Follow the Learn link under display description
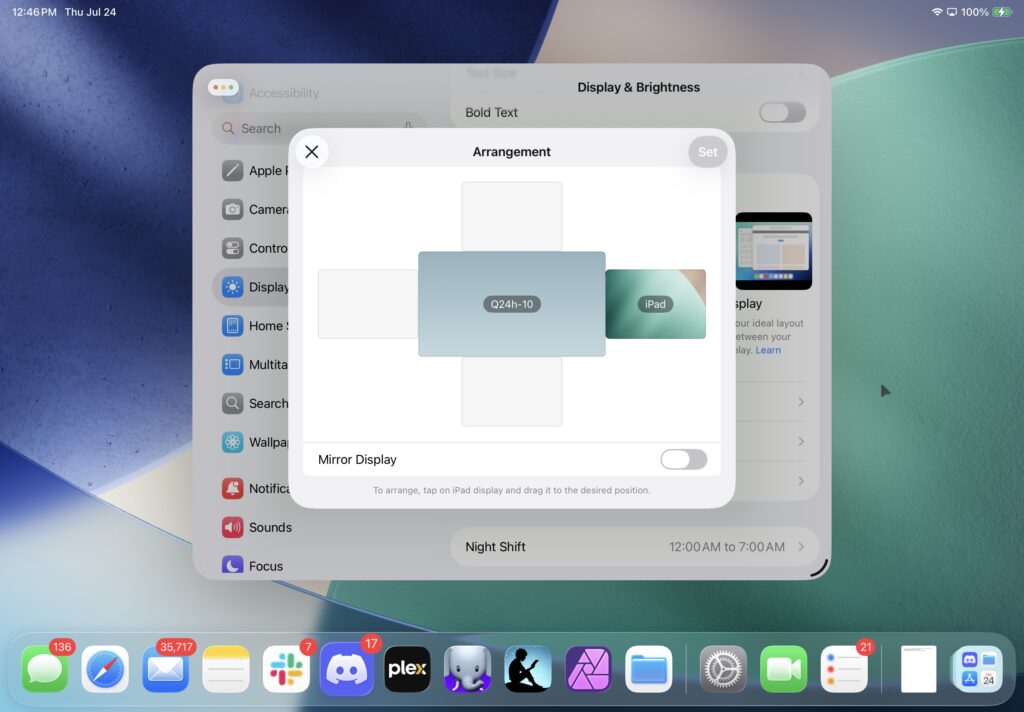 [768, 350]
